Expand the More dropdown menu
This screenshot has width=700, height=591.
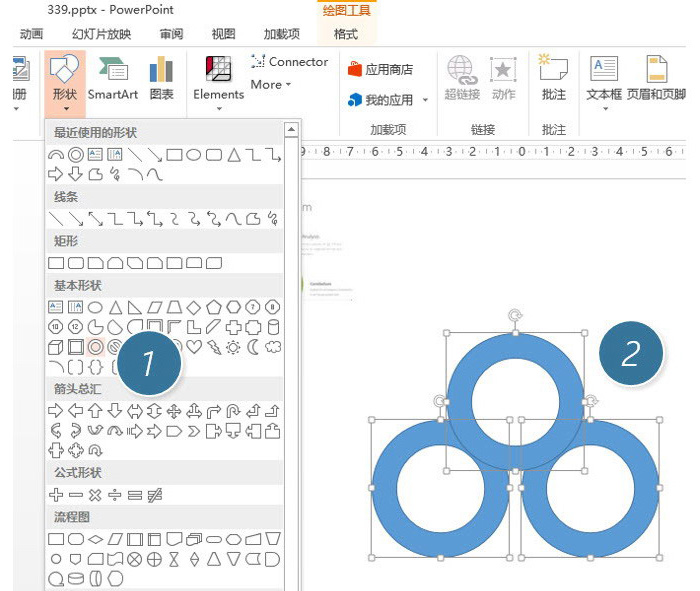click(270, 85)
